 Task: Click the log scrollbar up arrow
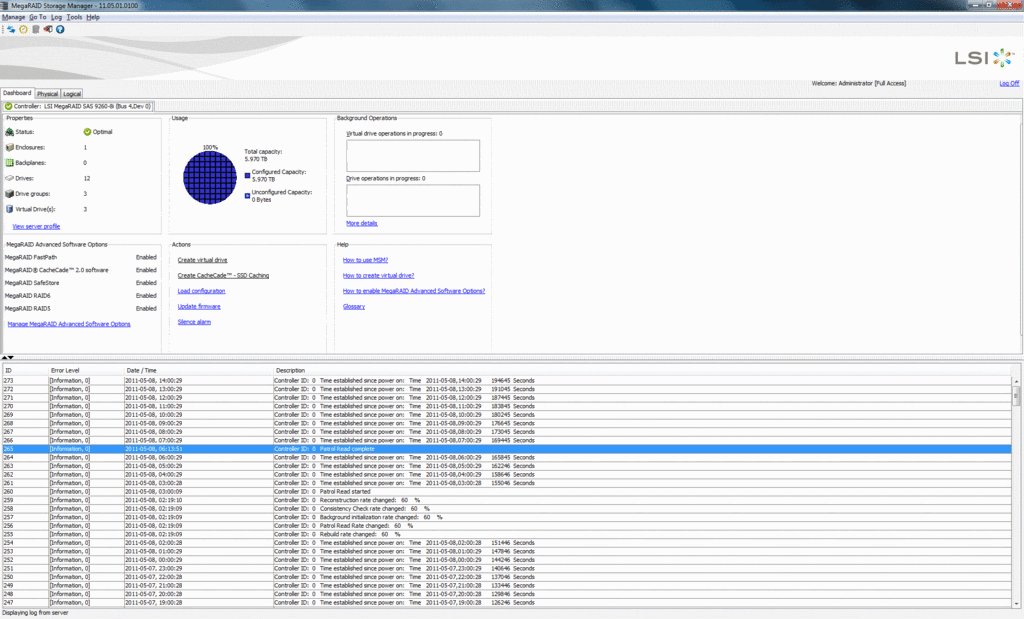(x=1016, y=381)
